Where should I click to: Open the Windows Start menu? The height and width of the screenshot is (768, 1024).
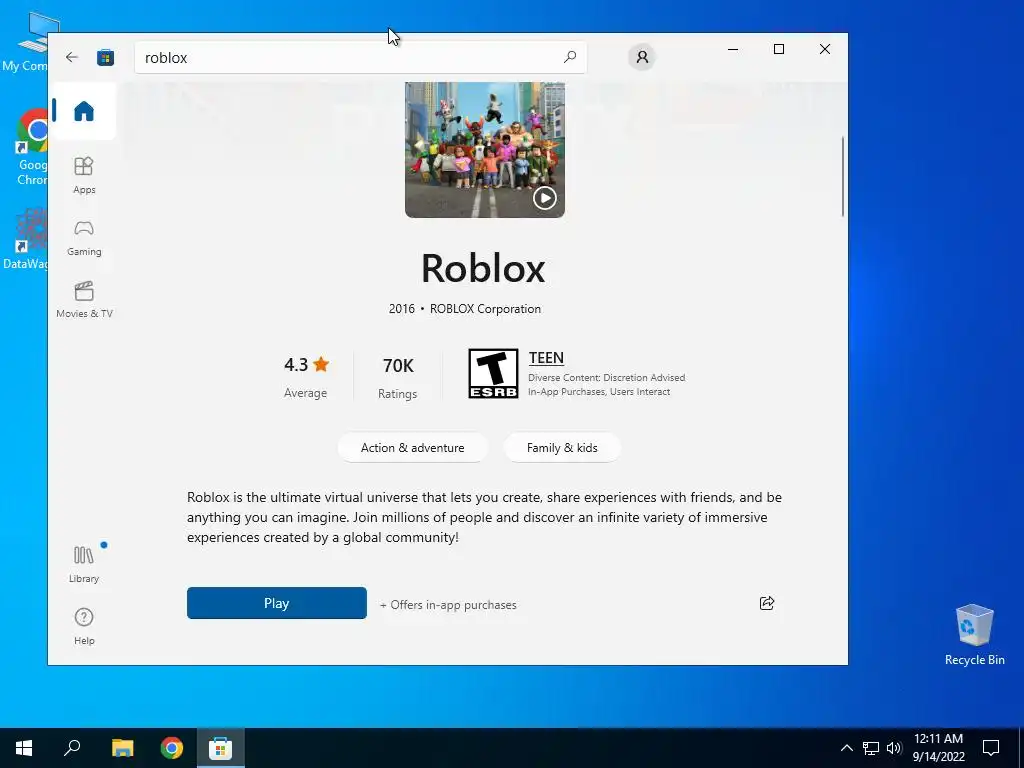[x=24, y=748]
